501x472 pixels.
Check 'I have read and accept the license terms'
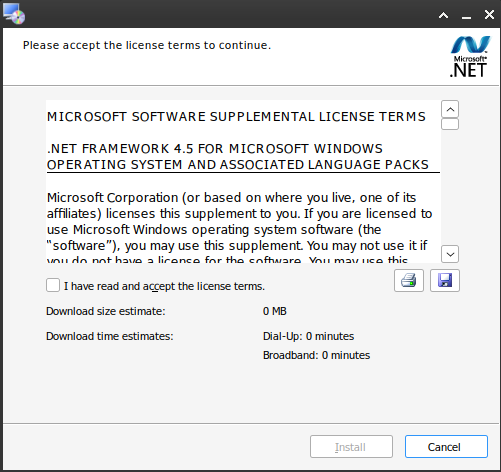pos(53,286)
